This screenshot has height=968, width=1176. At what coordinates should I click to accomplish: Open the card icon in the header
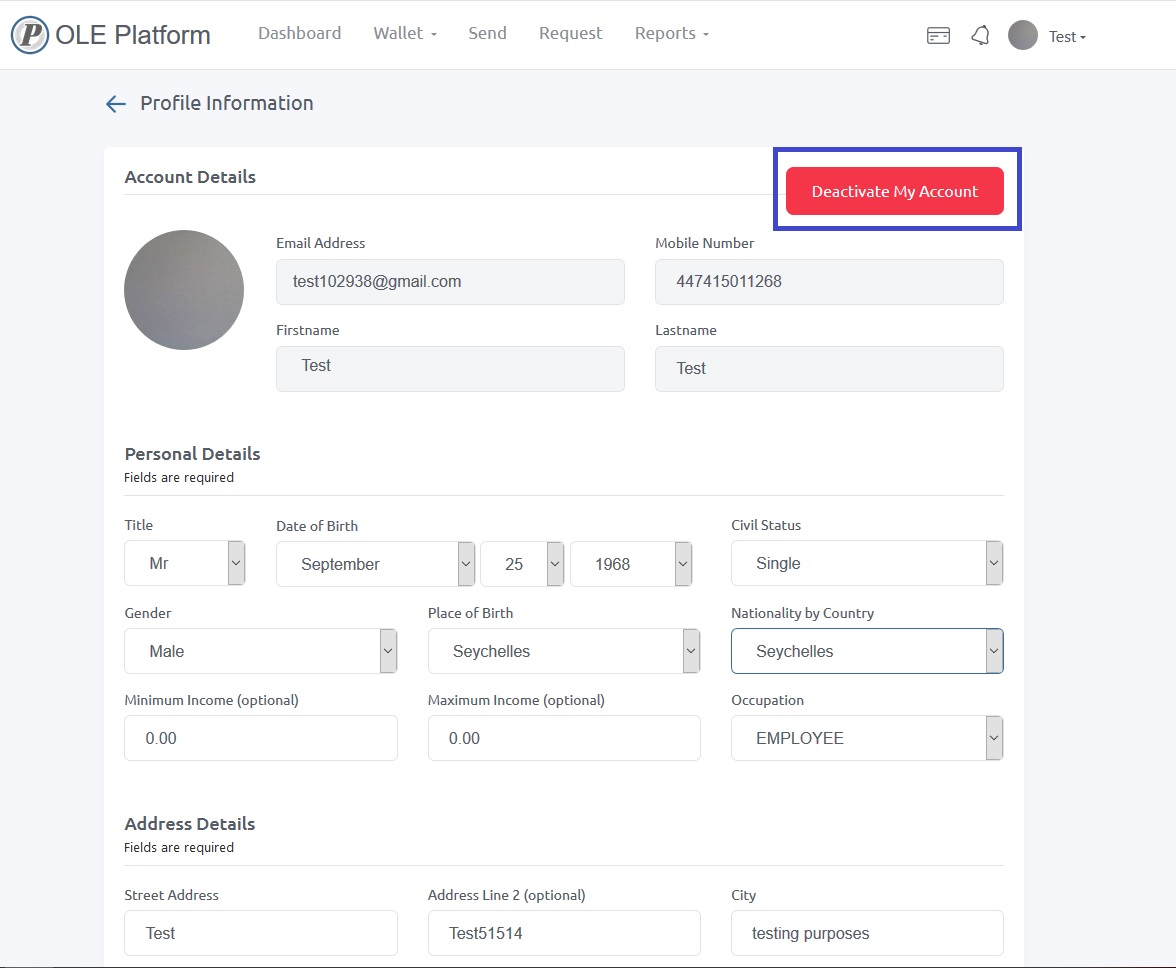[x=938, y=35]
